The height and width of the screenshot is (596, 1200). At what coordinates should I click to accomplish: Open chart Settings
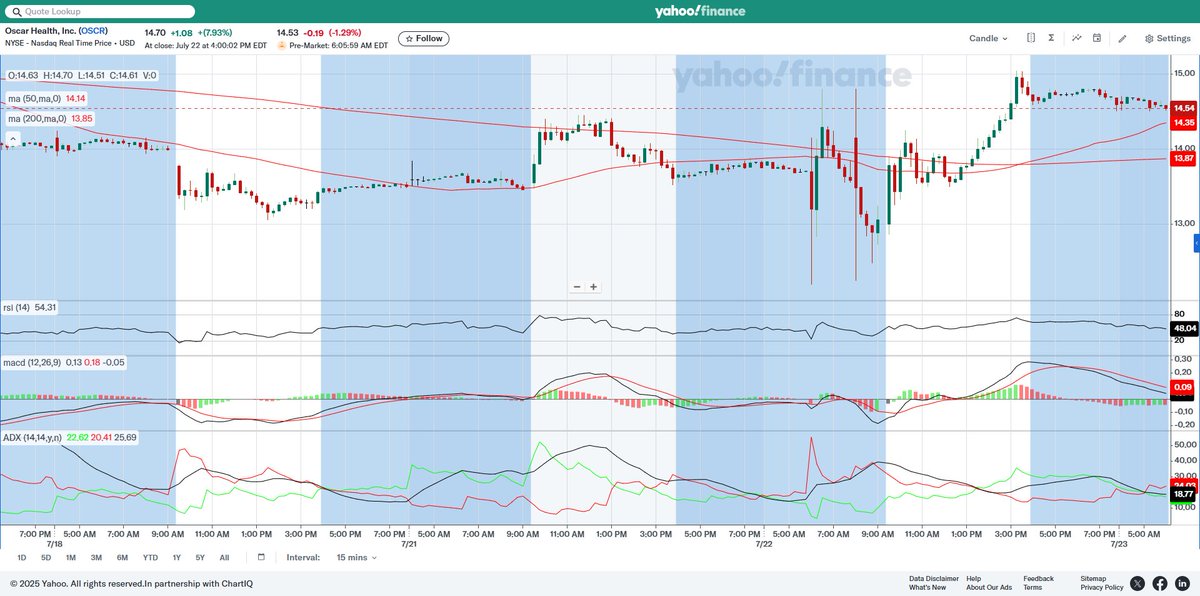[x=1167, y=38]
